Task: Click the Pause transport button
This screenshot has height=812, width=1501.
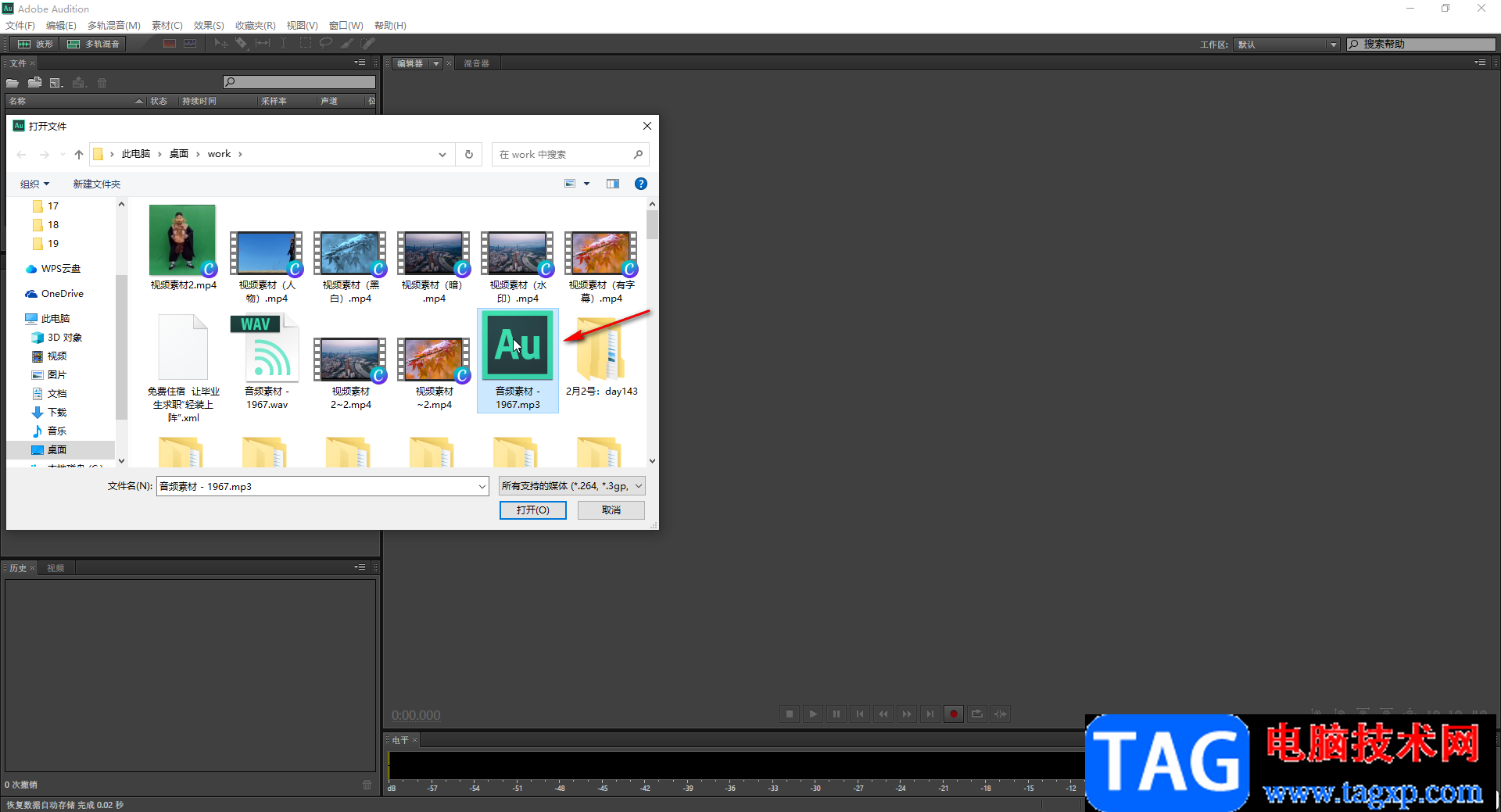Action: 836,714
